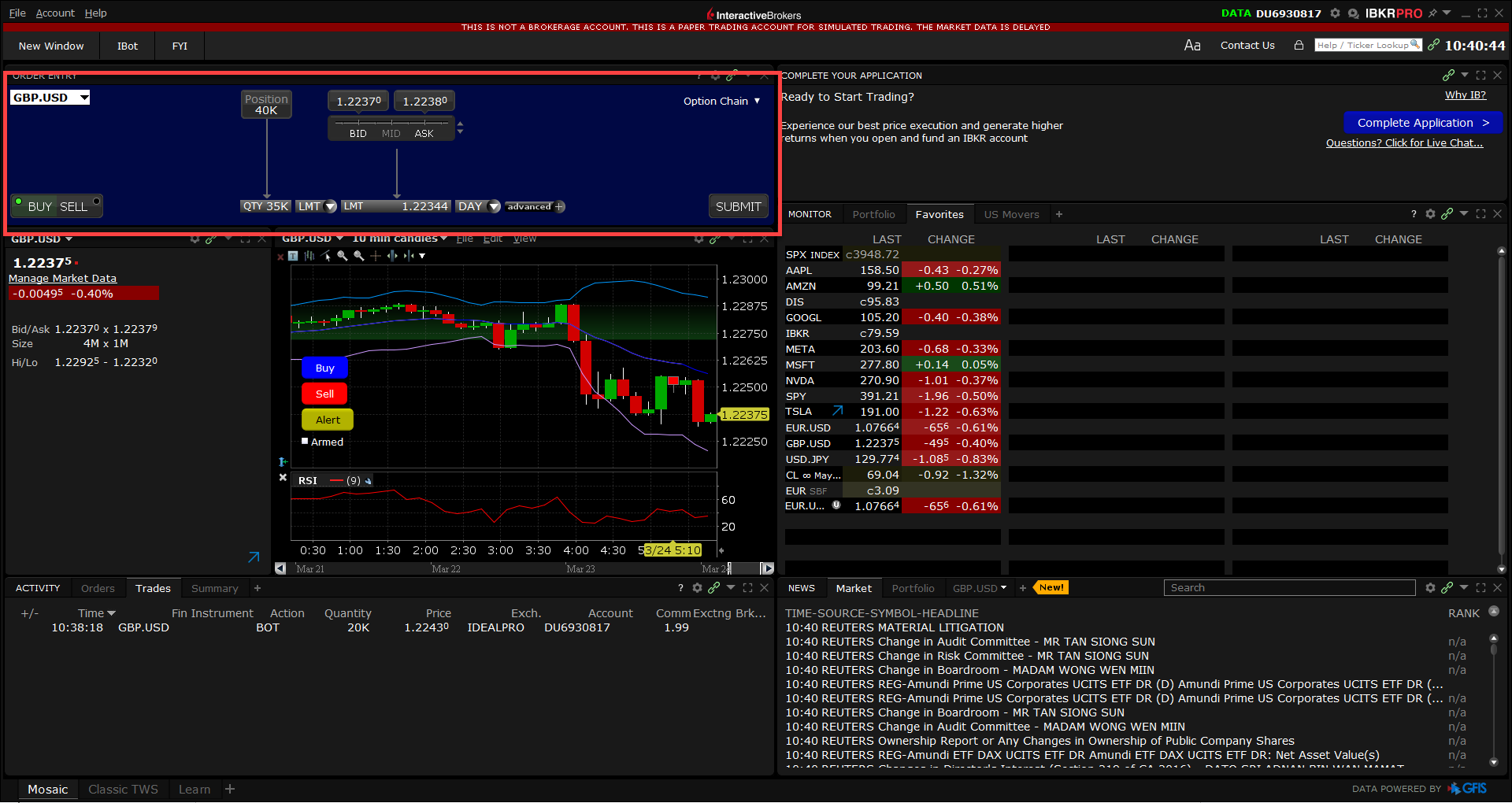Click the chain link icon in Activity panel
Screen dimensions: 1512x803
(714, 588)
